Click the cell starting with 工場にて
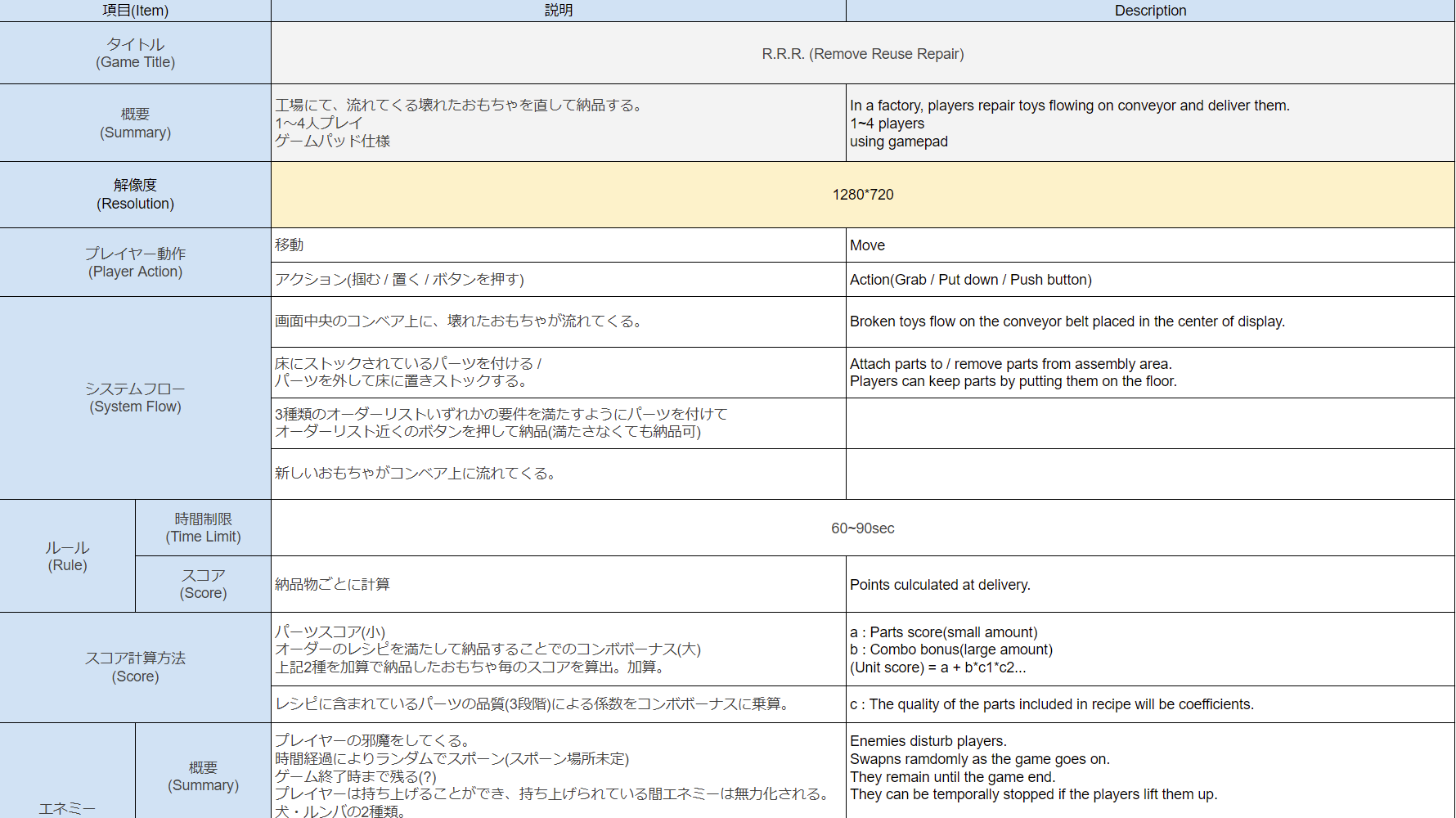 click(x=559, y=123)
